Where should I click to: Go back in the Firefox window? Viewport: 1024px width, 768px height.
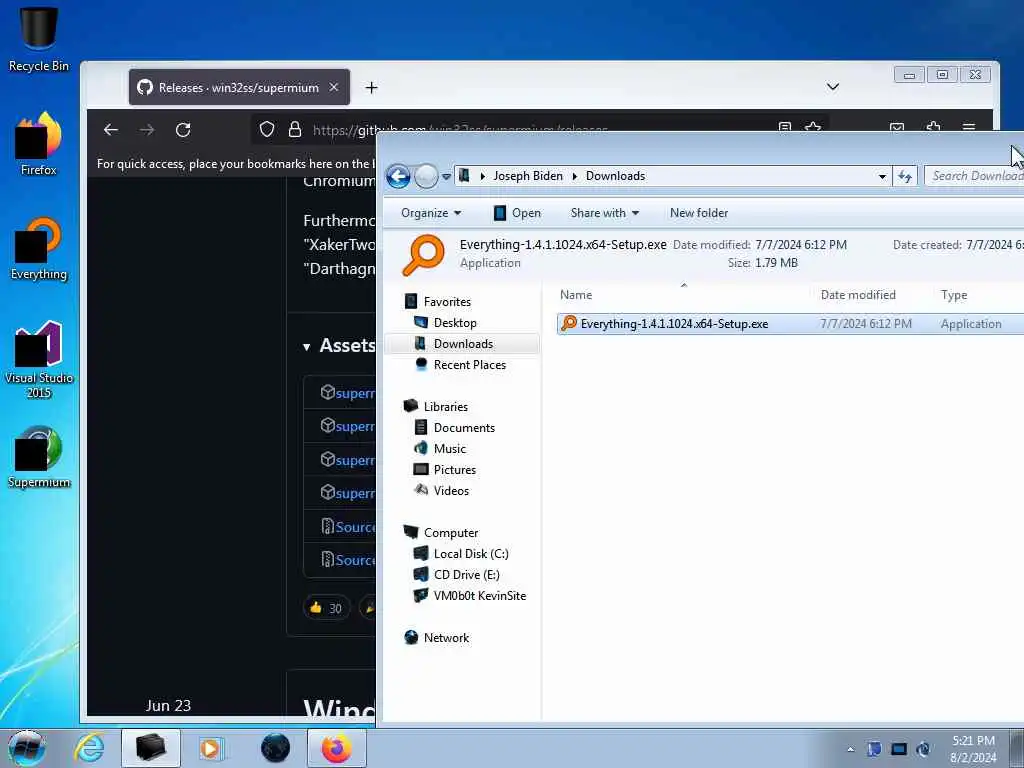(111, 130)
